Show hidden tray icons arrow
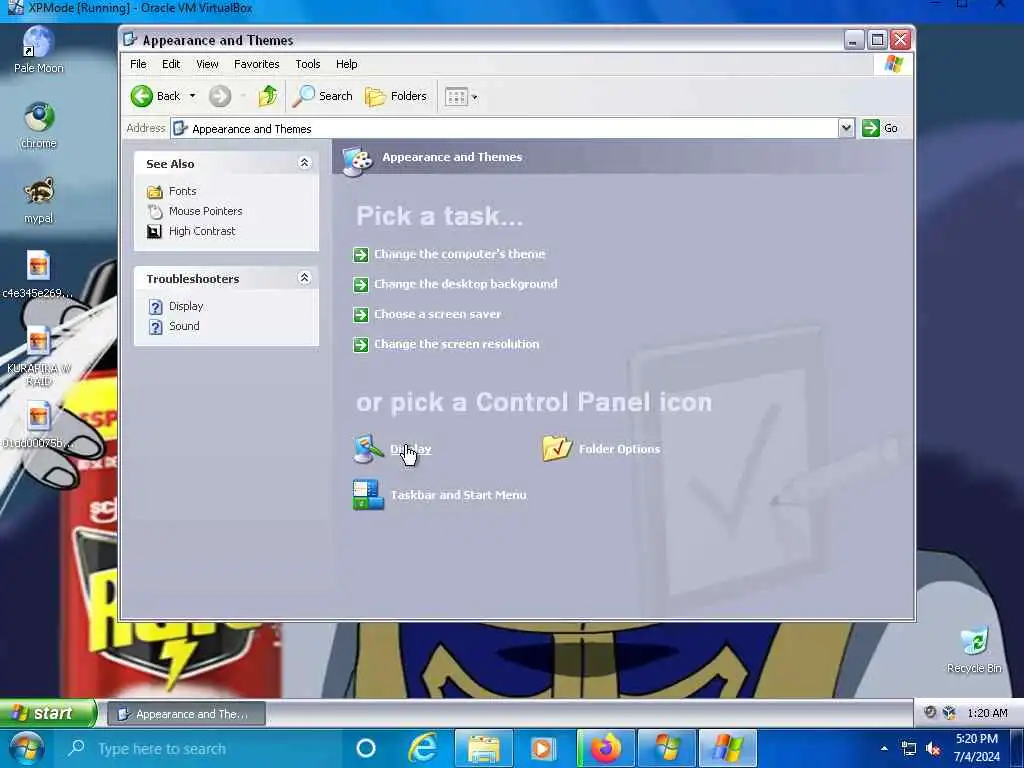This screenshot has width=1024, height=768. click(884, 748)
